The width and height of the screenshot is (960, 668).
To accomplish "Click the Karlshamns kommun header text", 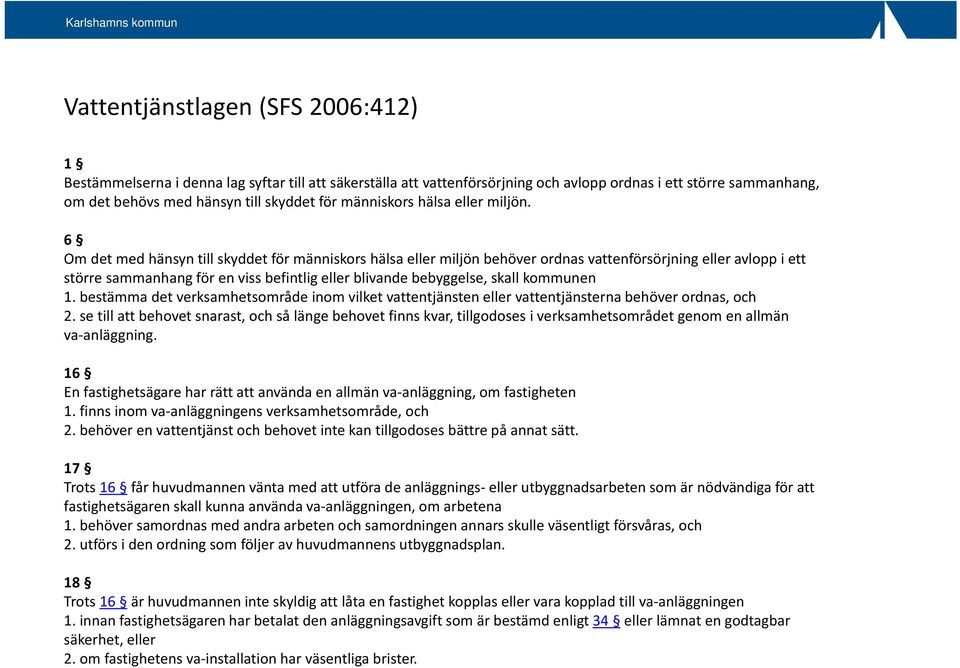I will (121, 23).
